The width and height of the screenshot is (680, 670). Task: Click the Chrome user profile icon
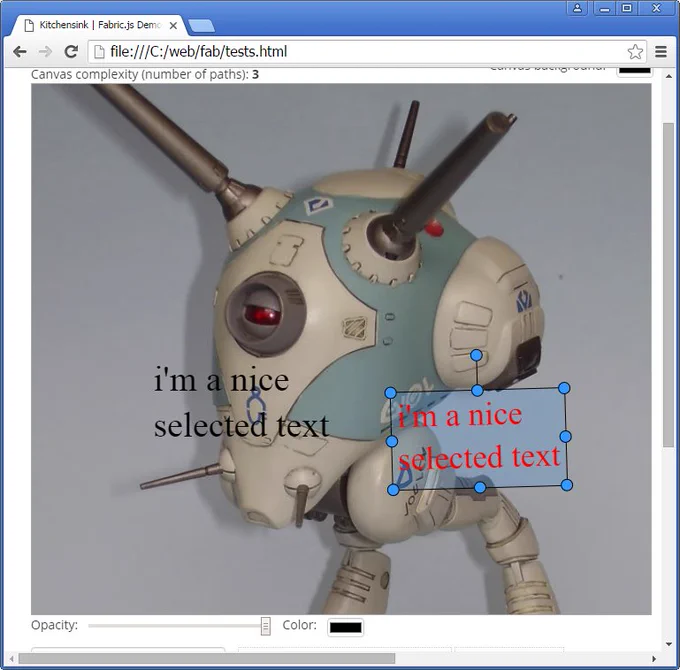tap(577, 8)
